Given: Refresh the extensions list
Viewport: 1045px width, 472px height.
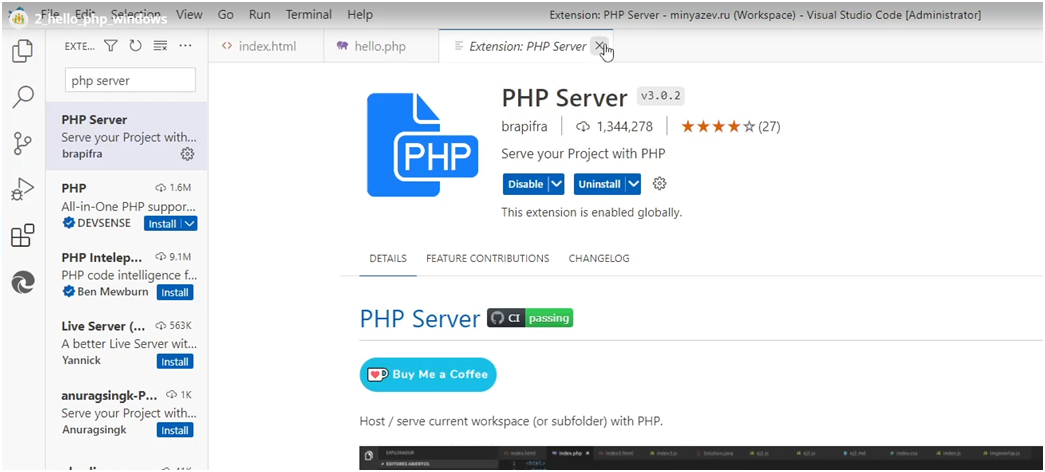Looking at the screenshot, I should tap(135, 46).
